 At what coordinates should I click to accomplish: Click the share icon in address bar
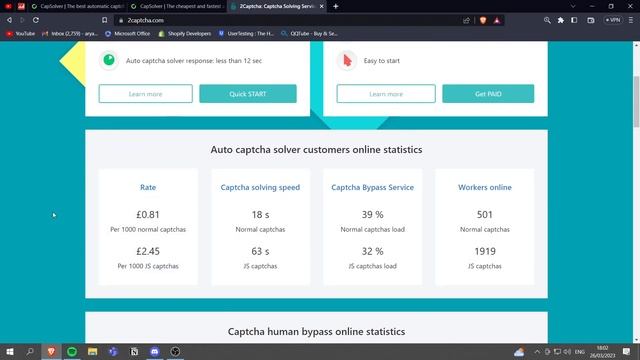click(466, 20)
